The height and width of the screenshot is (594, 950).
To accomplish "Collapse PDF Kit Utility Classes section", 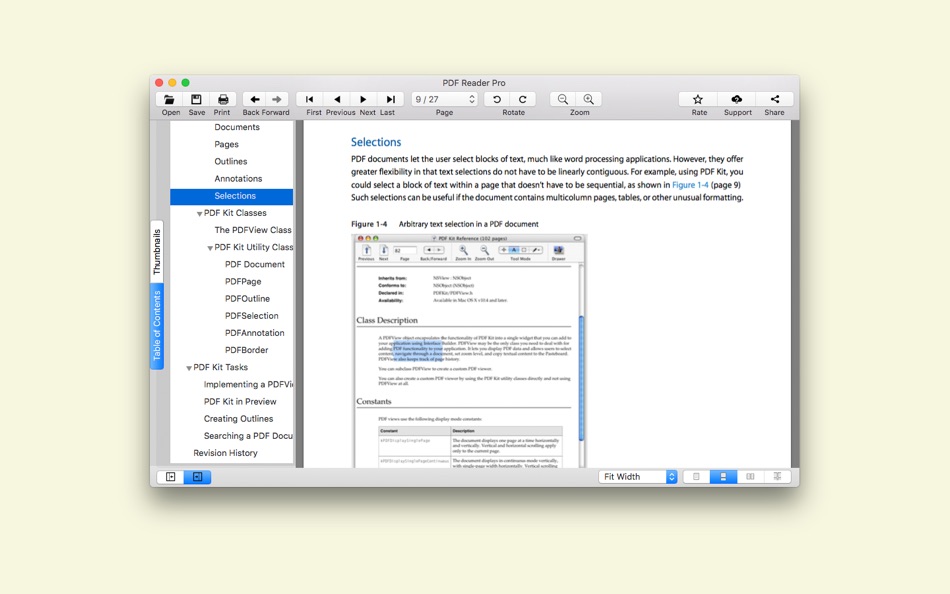I will (210, 248).
